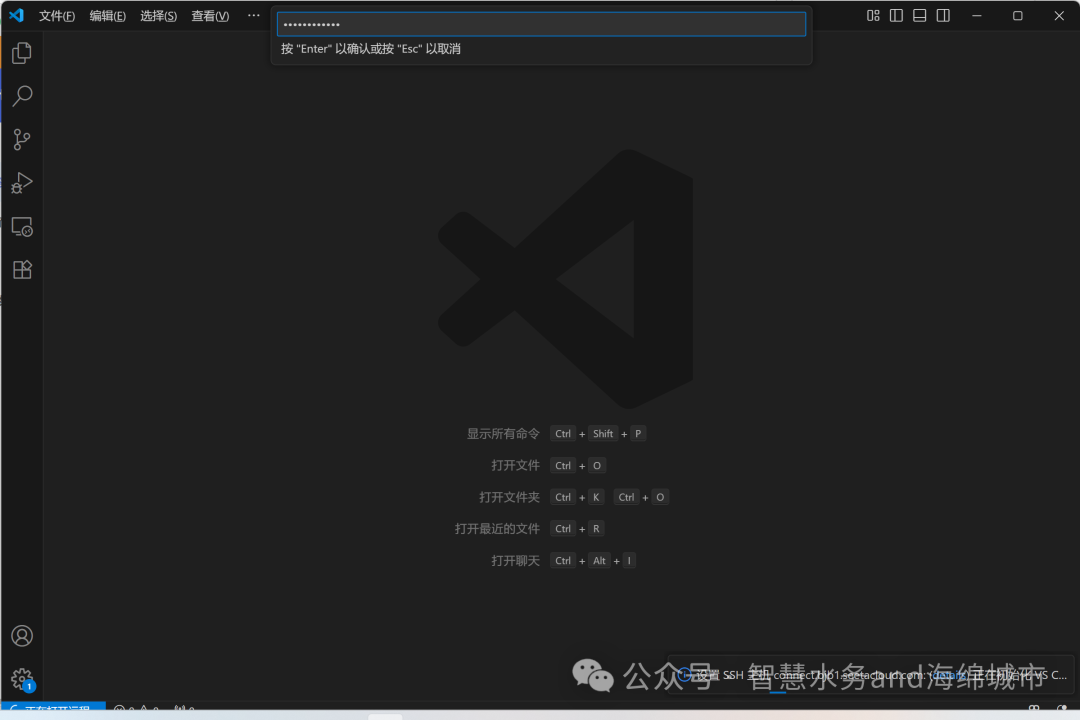Toggle the bottom panel visibility
Viewport: 1080px width, 720px height.
920,15
